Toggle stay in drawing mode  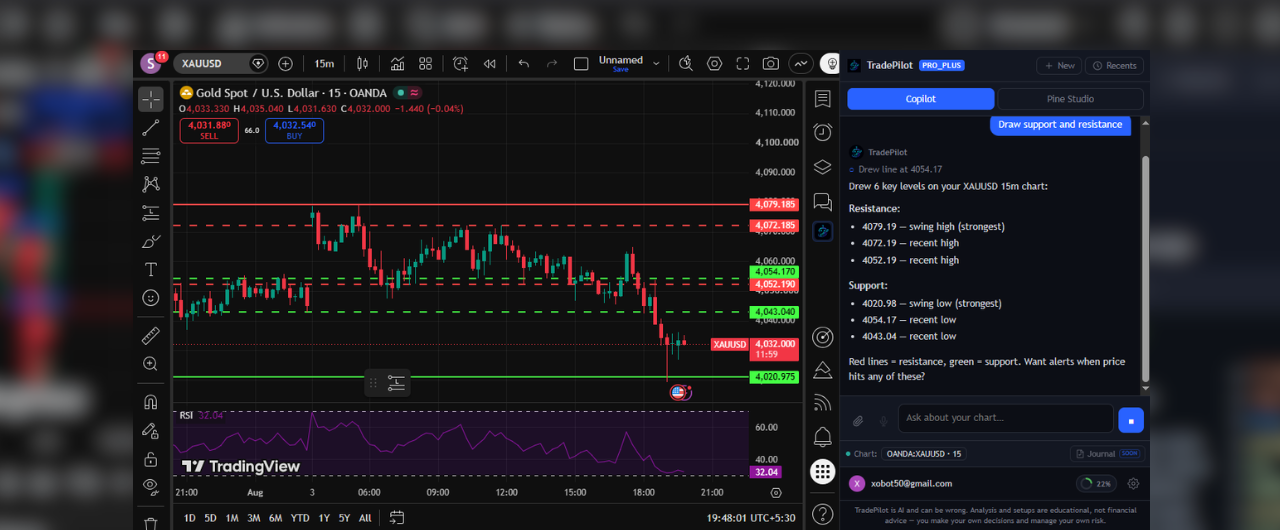coord(151,430)
